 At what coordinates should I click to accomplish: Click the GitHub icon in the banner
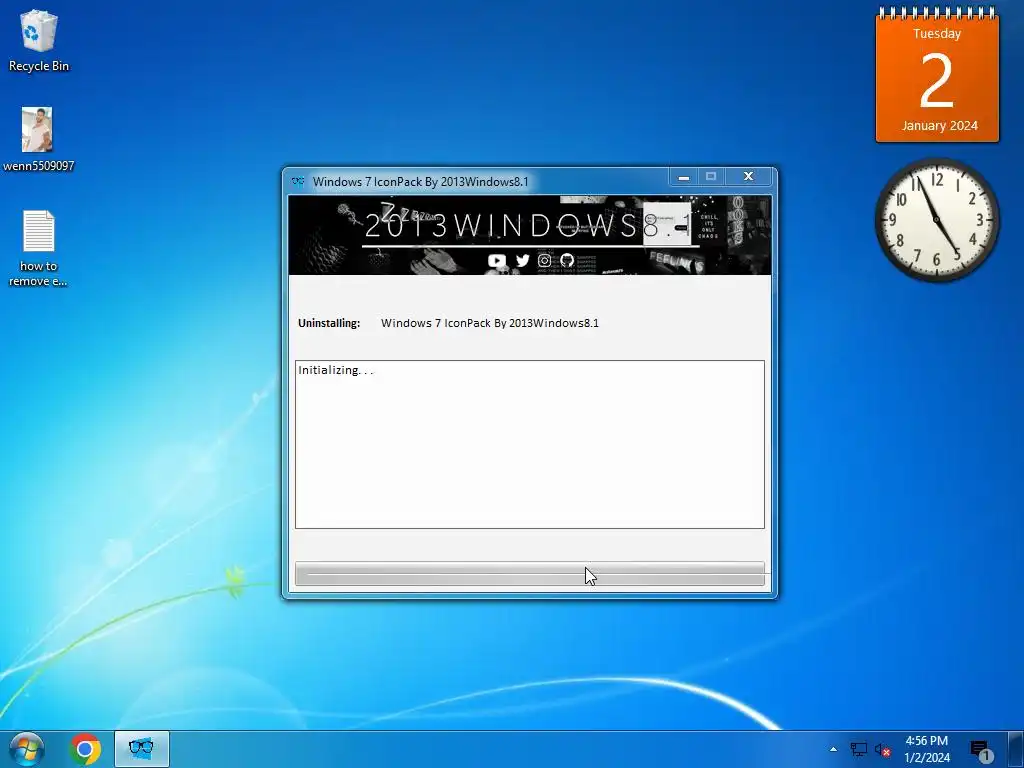coord(567,261)
